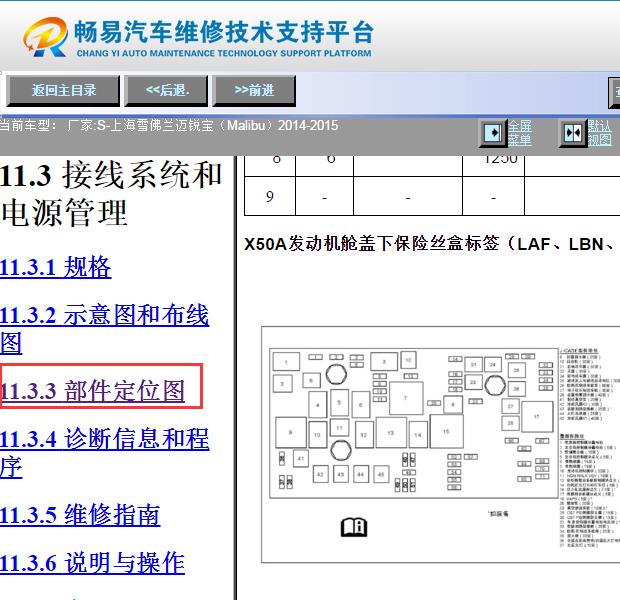Open section 11.3.6 说明与操作
620x600 pixels.
tap(93, 562)
